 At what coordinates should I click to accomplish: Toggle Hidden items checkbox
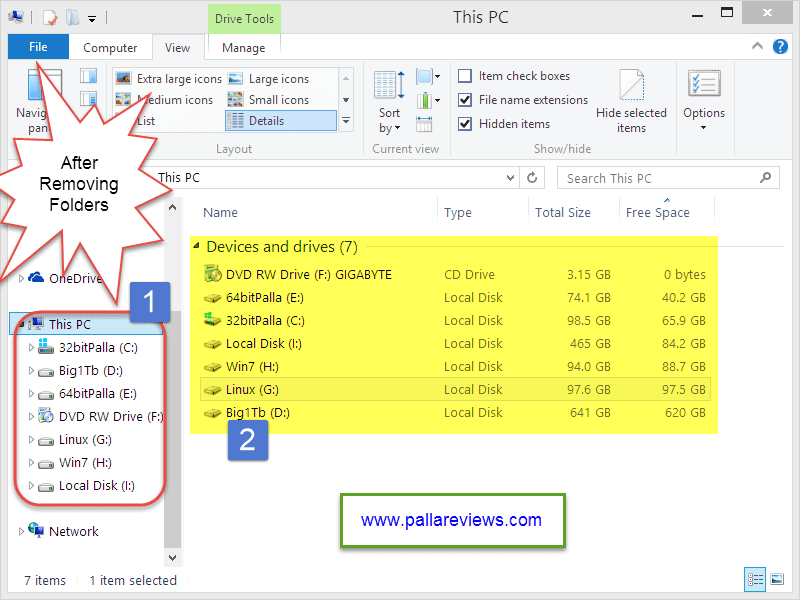[x=465, y=124]
